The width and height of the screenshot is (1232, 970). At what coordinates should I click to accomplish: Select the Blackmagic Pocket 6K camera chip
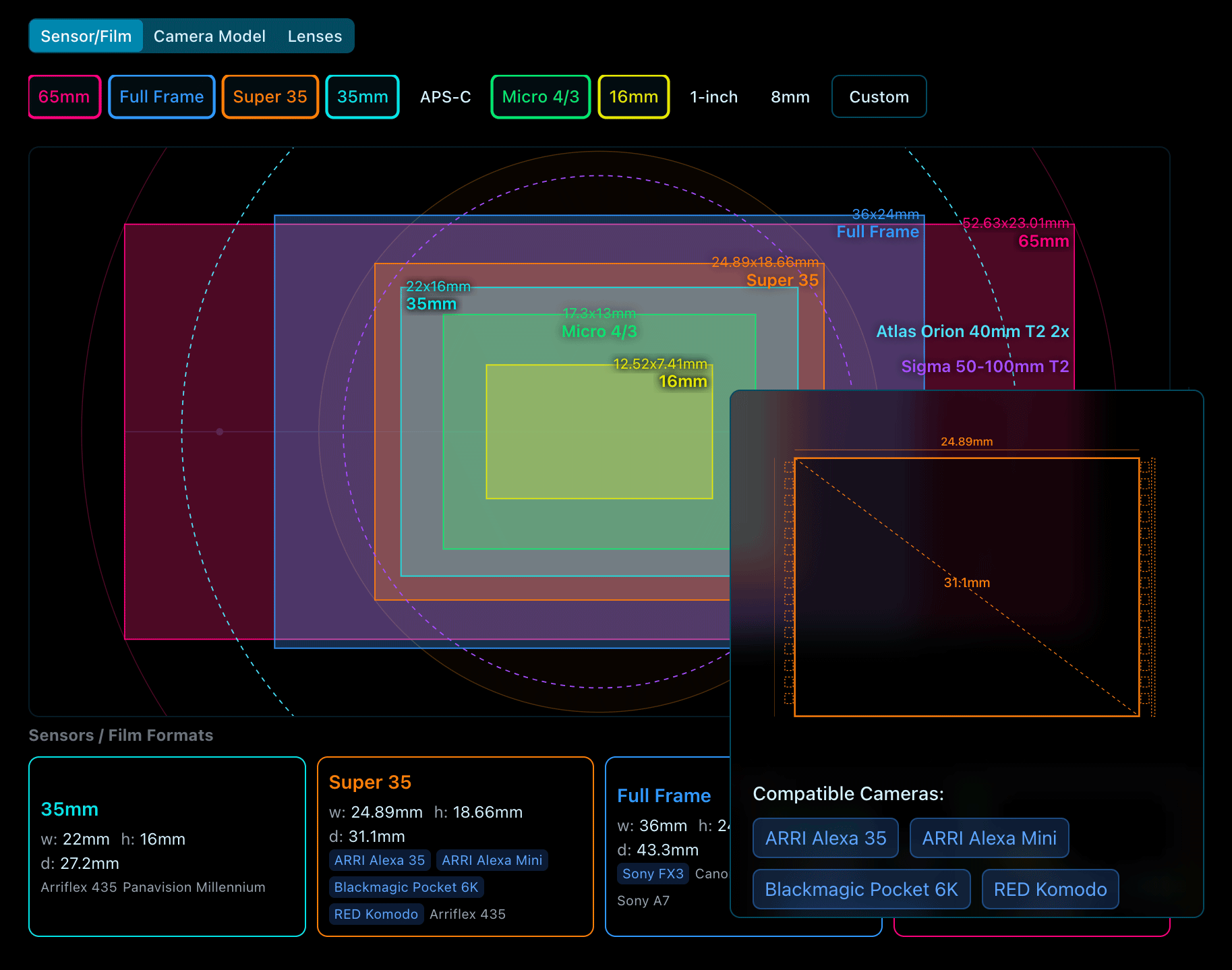point(861,889)
